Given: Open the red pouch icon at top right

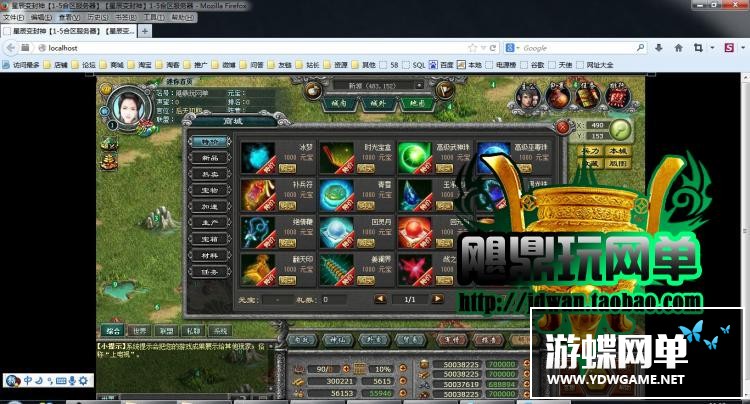Looking at the screenshot, I should pyautogui.click(x=557, y=96).
